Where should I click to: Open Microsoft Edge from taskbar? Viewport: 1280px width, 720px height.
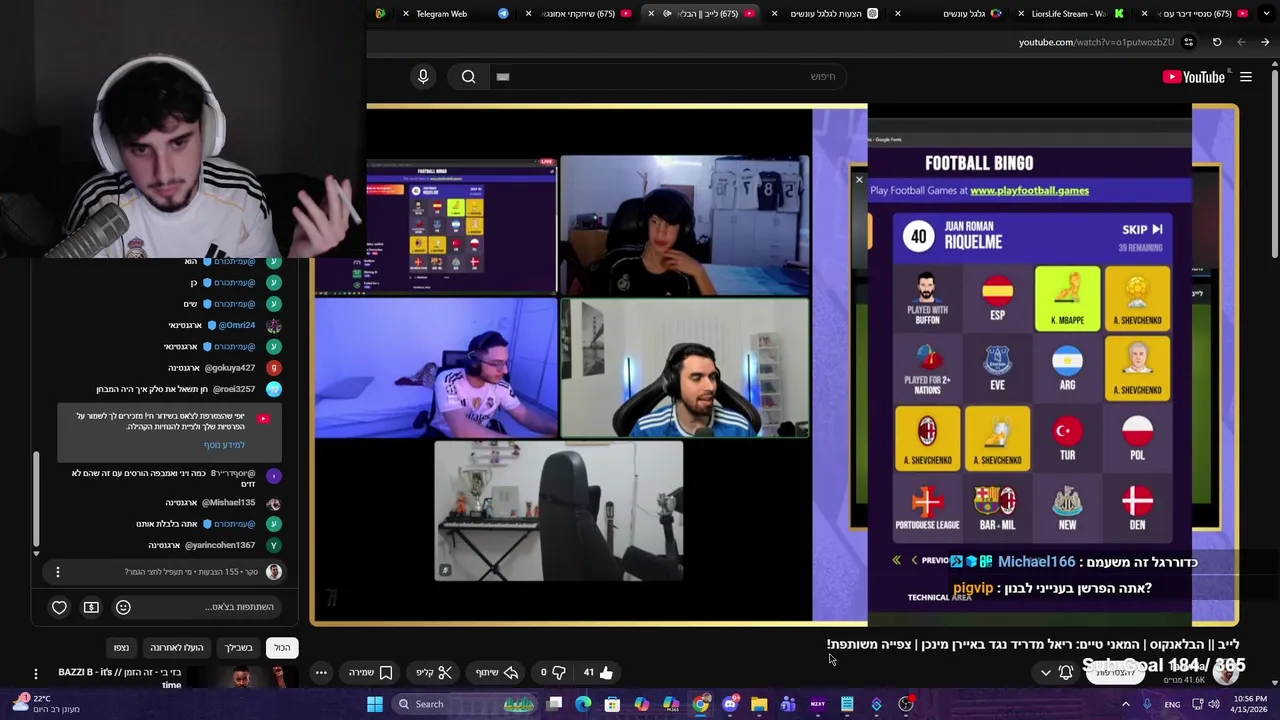tap(583, 704)
